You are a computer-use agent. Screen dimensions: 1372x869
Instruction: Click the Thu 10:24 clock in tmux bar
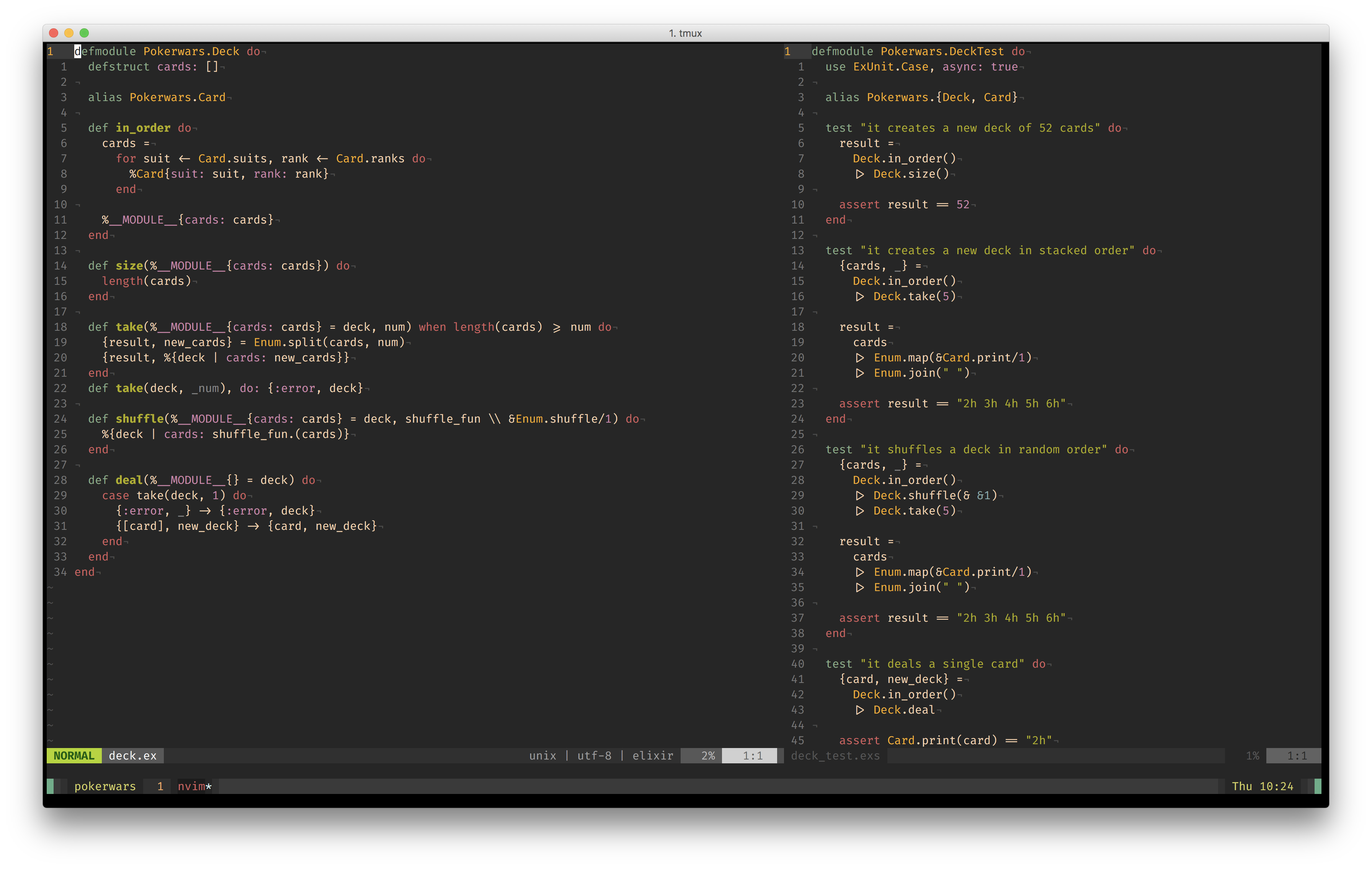pos(1262,786)
